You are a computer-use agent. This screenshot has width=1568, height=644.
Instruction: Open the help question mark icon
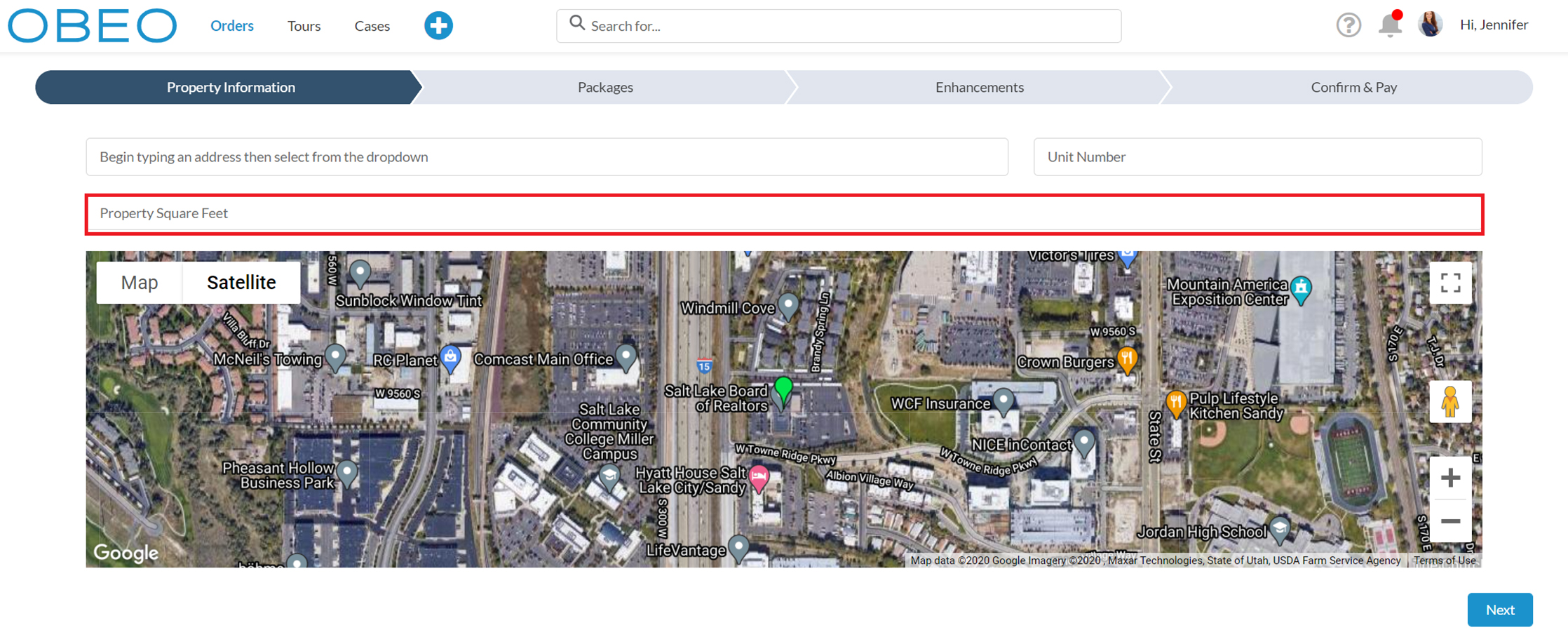[1348, 25]
